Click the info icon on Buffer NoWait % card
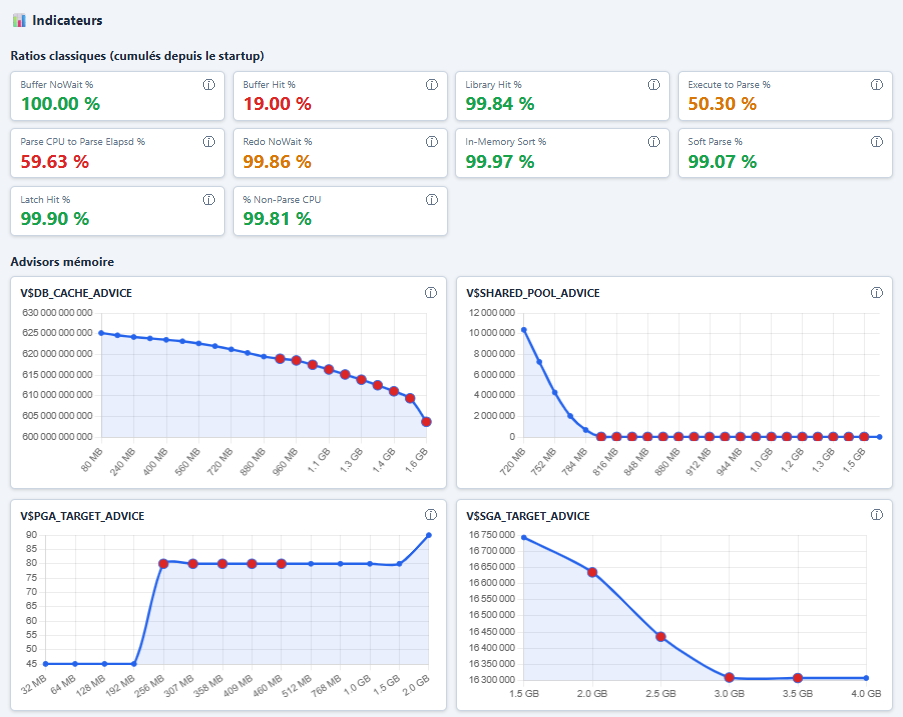Screen dimensions: 903x717 [208, 85]
